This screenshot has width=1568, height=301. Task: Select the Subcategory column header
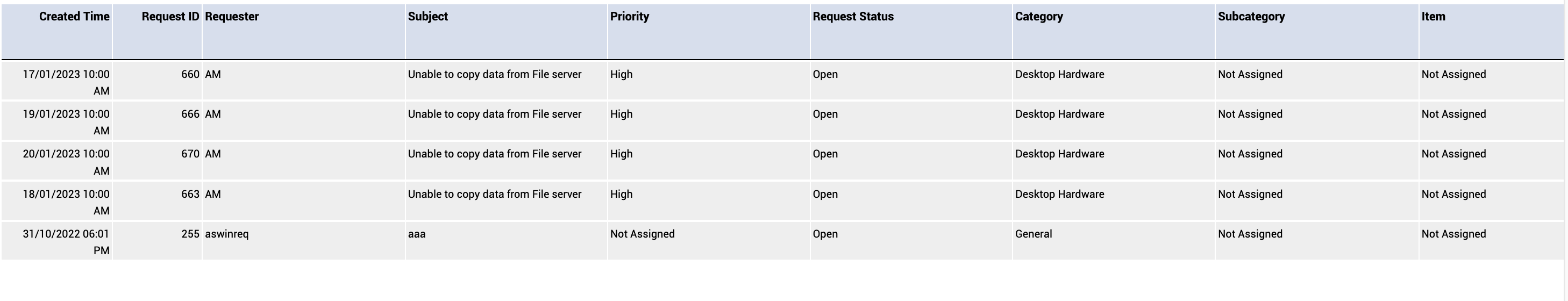(1251, 17)
